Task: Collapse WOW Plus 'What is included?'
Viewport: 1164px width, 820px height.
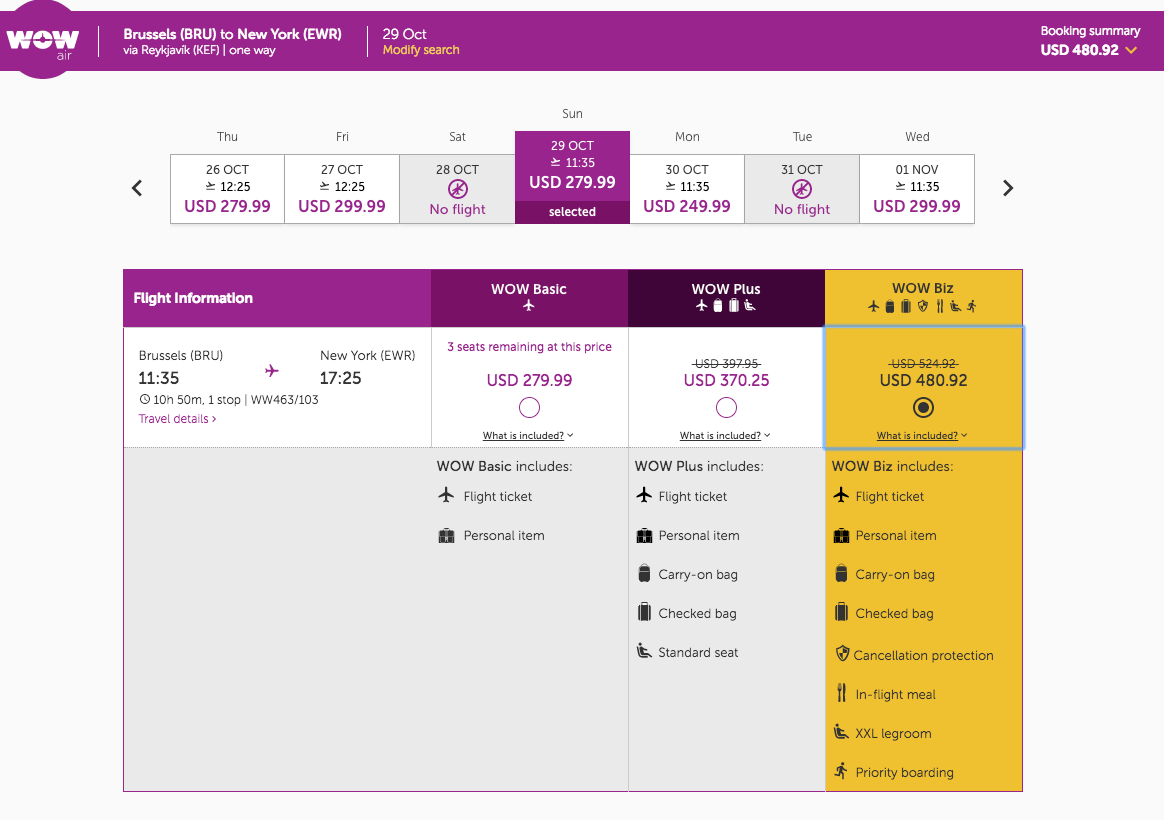Action: pyautogui.click(x=726, y=436)
